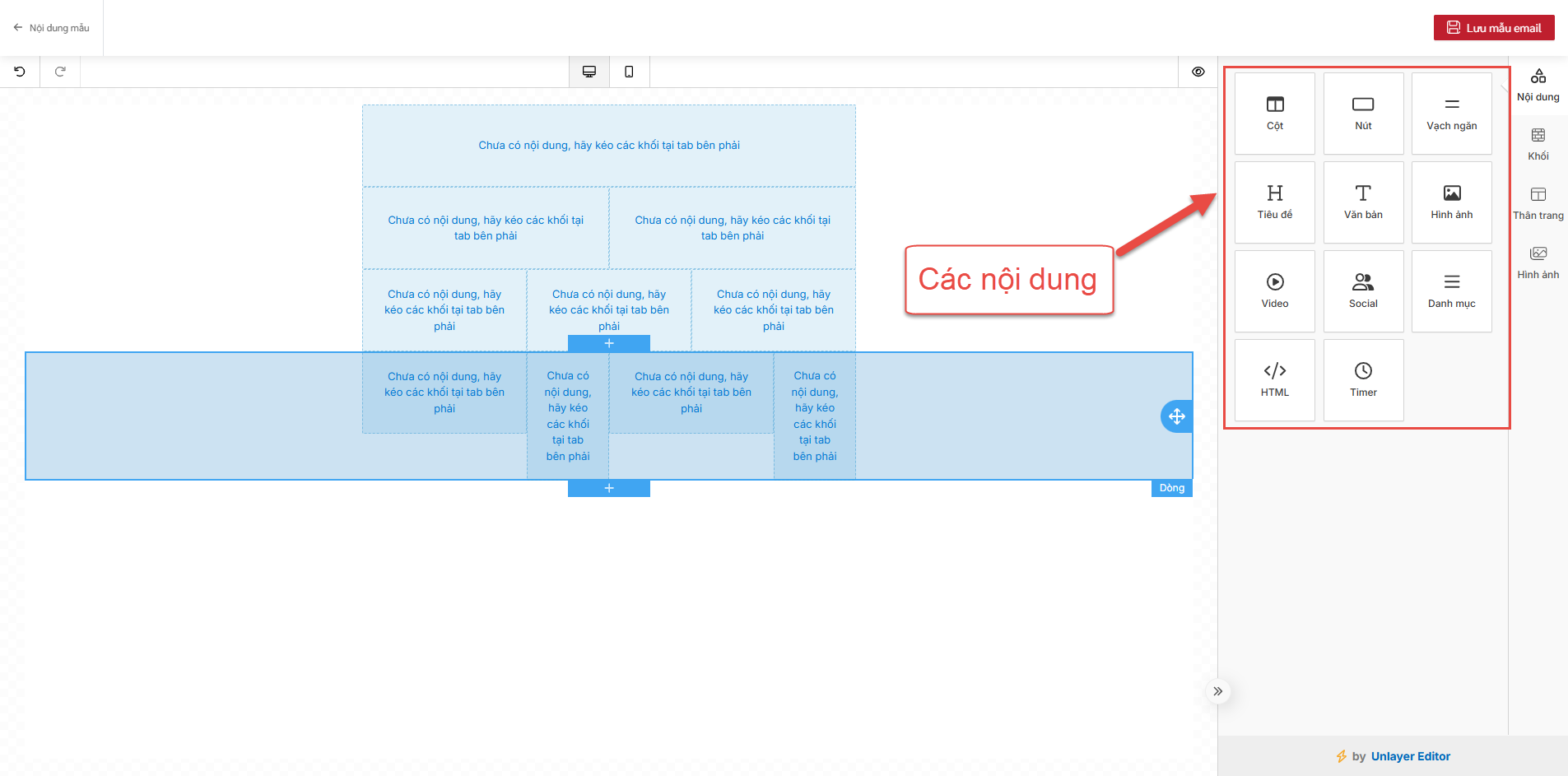
Task: Choose the Danh mục menu block
Action: coord(1451,291)
